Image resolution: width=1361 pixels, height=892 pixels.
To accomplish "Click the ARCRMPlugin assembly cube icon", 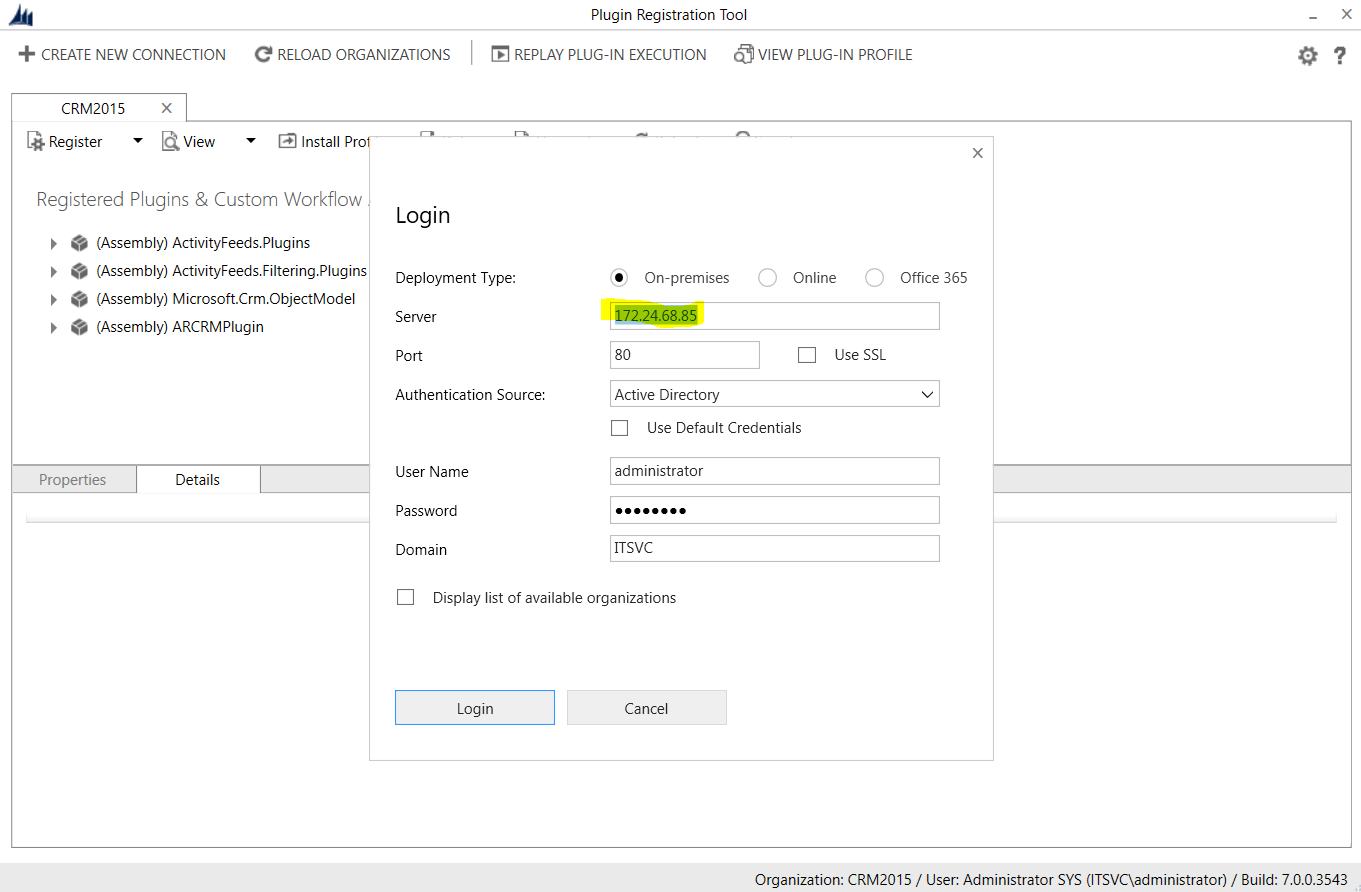I will (80, 327).
